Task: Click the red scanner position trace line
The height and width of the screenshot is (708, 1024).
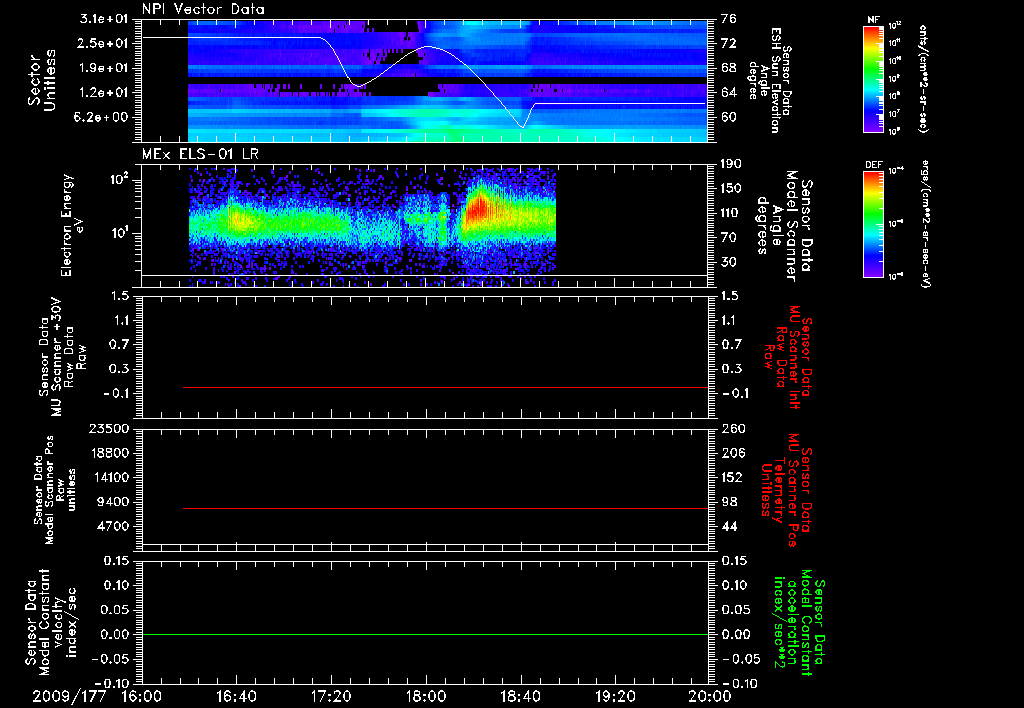Action: [445, 508]
